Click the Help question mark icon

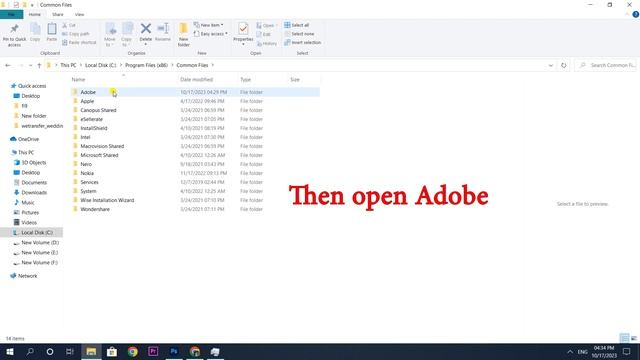(x=636, y=14)
